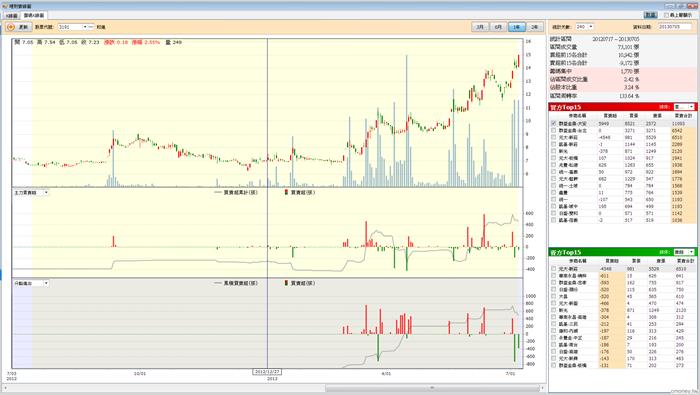Click the 2012/12/27 crosshair date marker

[x=267, y=372]
